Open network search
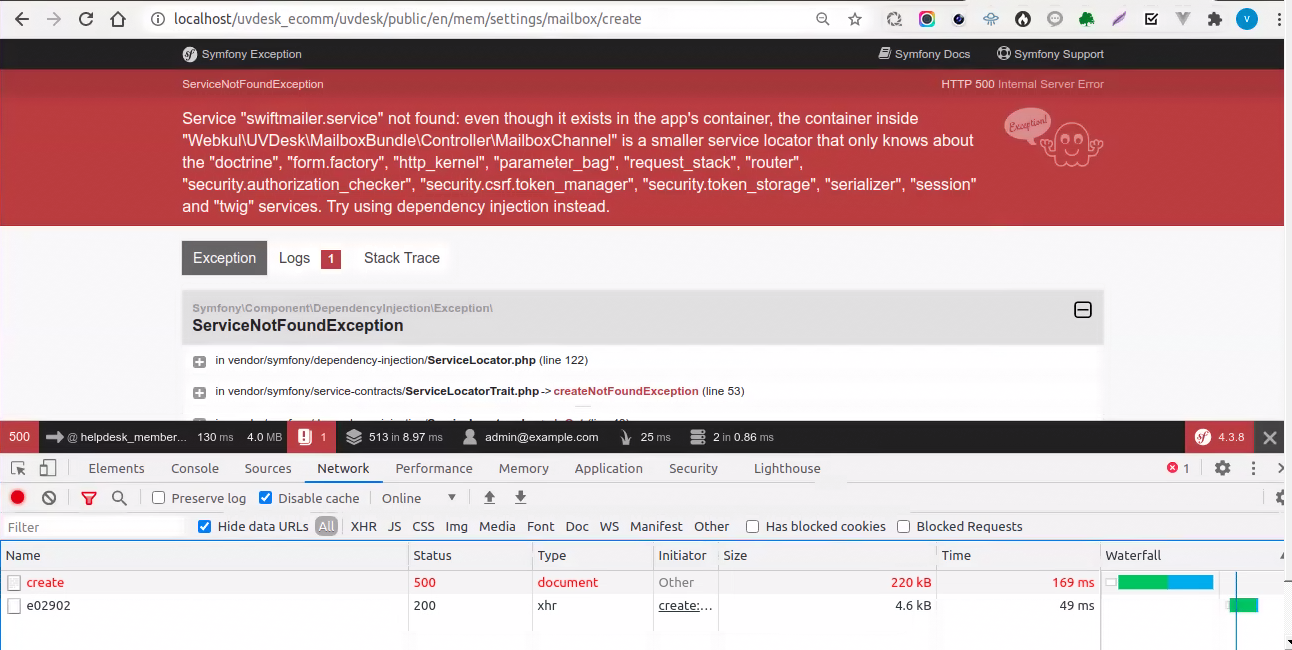This screenshot has height=650, width=1292. 119,498
